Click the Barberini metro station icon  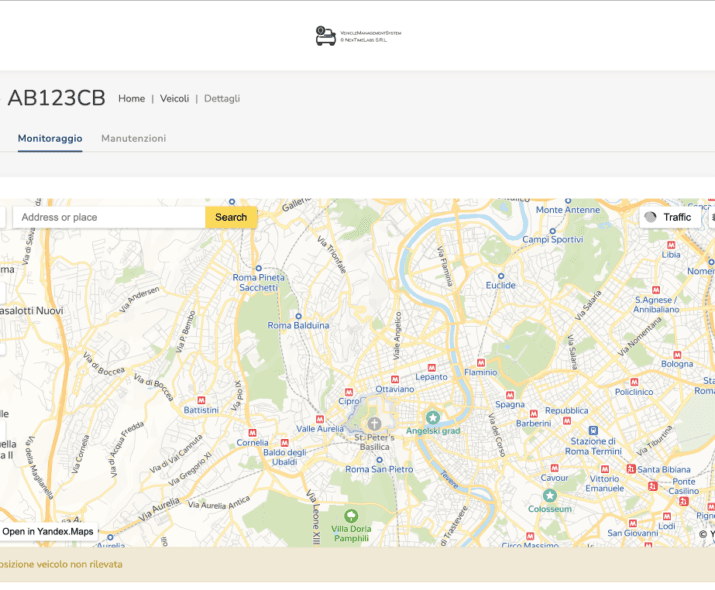click(533, 414)
